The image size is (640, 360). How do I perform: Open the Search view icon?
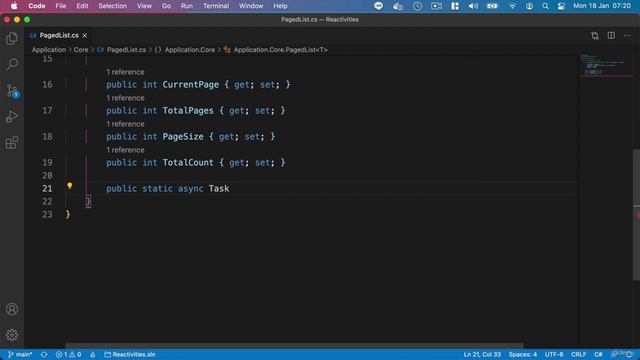point(12,64)
